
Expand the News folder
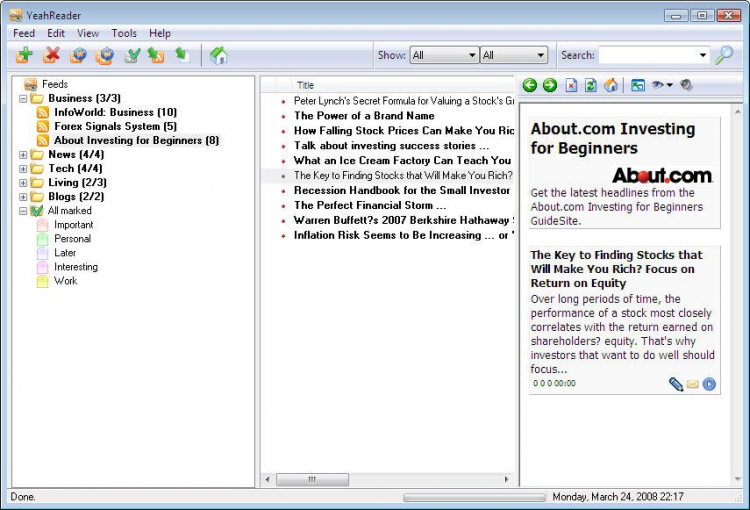pyautogui.click(x=22, y=155)
